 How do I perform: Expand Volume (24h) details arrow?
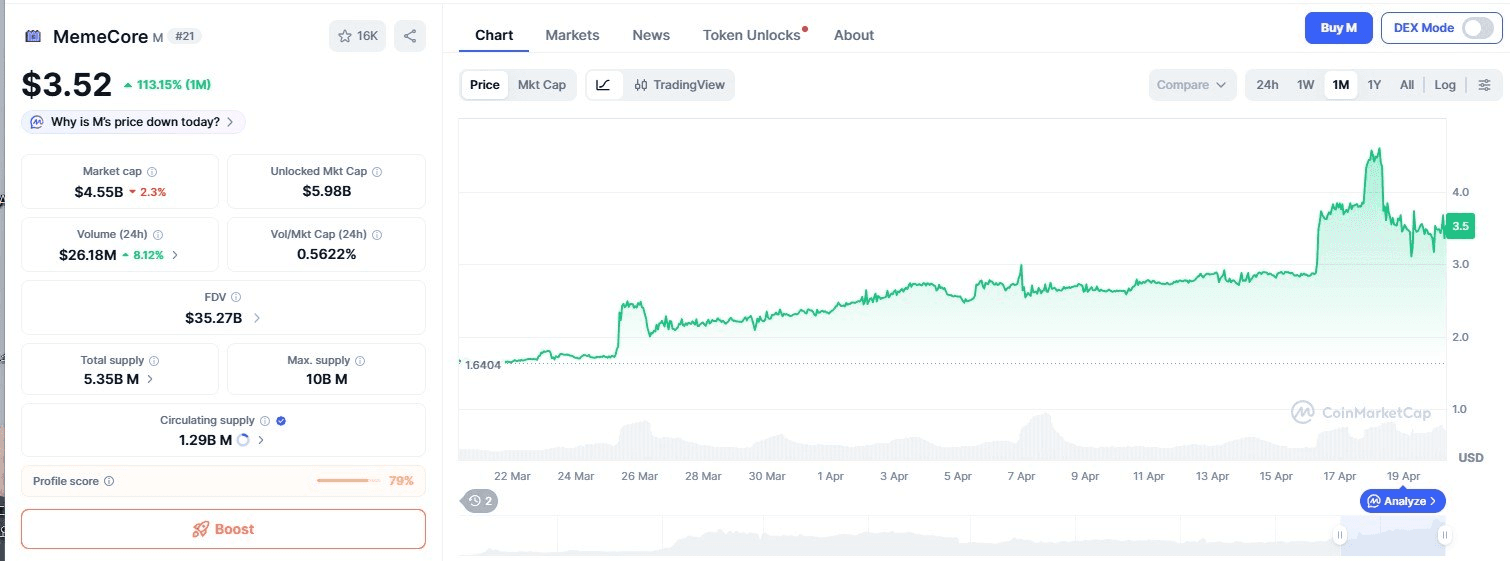[176, 255]
